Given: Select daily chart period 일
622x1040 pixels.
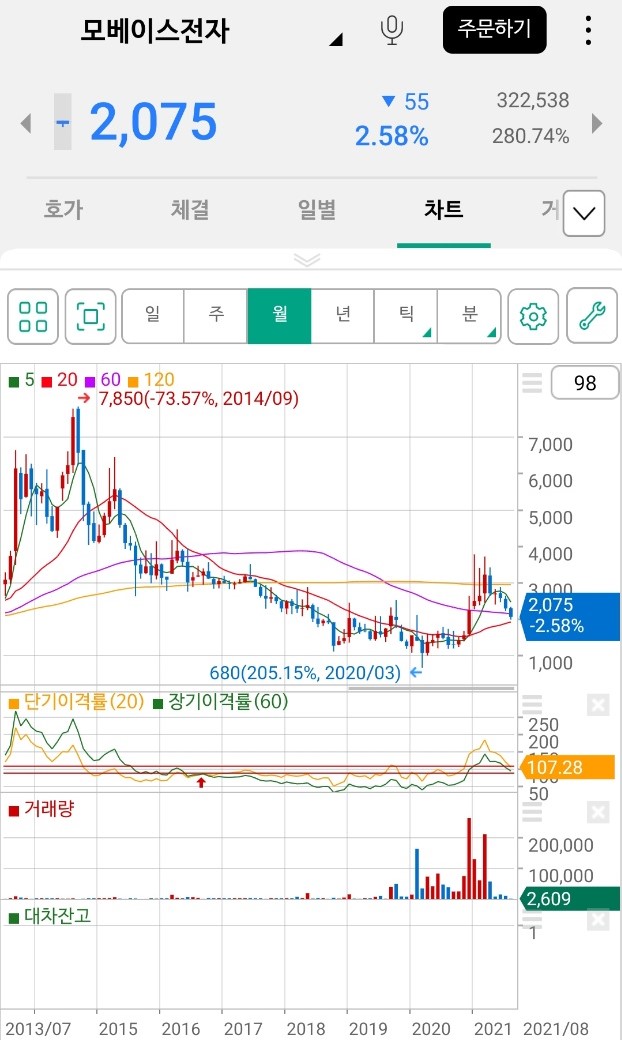Looking at the screenshot, I should (x=153, y=316).
